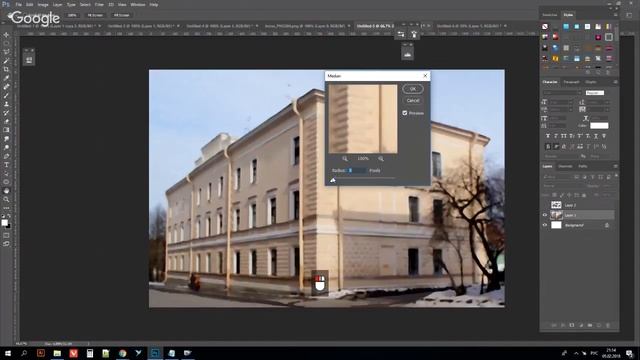Open the Filter menu
Viewport: 640px width, 360px height.
(x=99, y=4)
